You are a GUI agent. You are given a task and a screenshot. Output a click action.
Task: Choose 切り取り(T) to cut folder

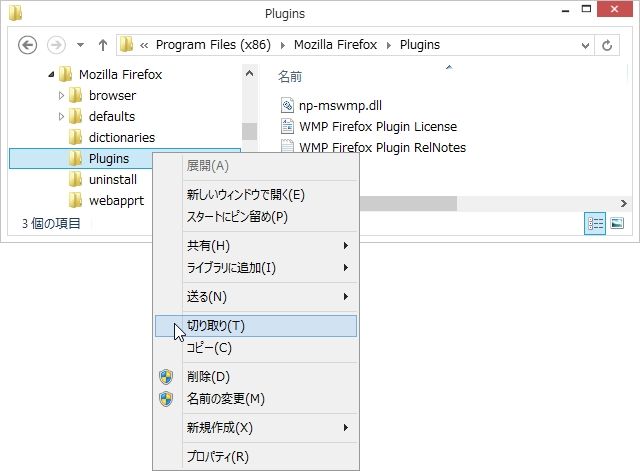256,326
